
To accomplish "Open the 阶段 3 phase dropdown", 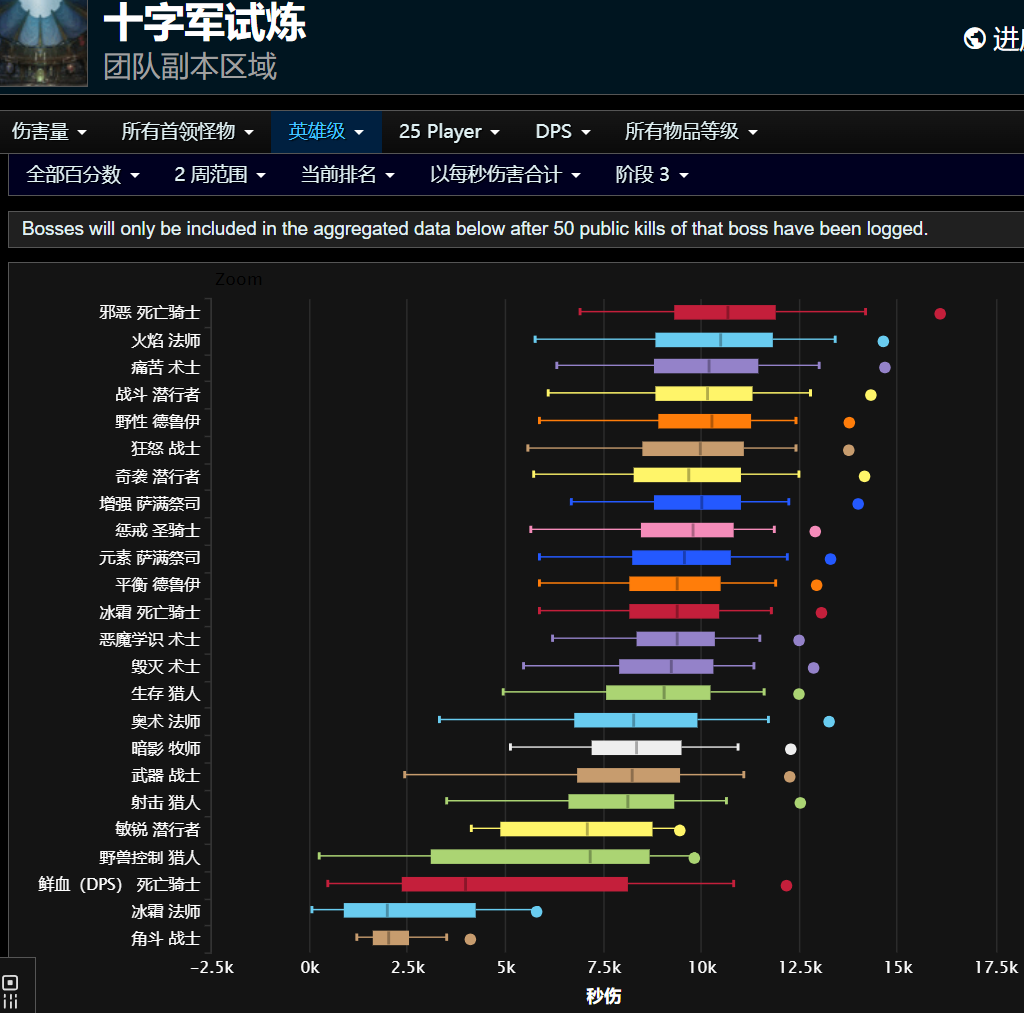I will (649, 174).
